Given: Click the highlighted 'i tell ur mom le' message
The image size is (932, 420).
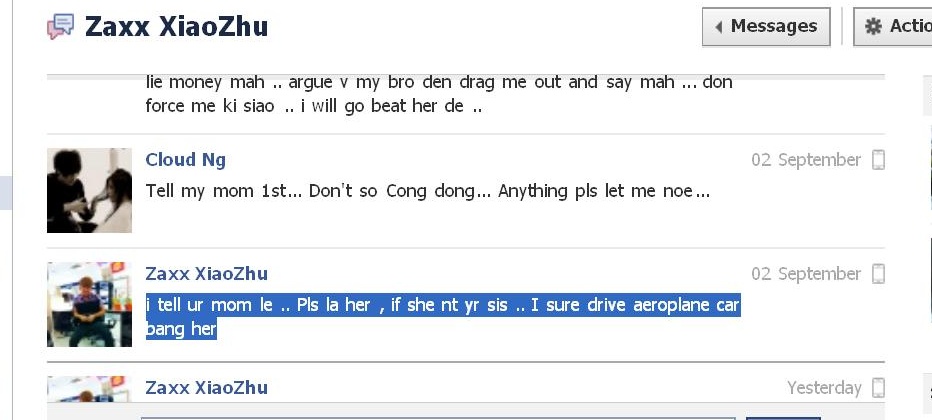Looking at the screenshot, I should 443,317.
